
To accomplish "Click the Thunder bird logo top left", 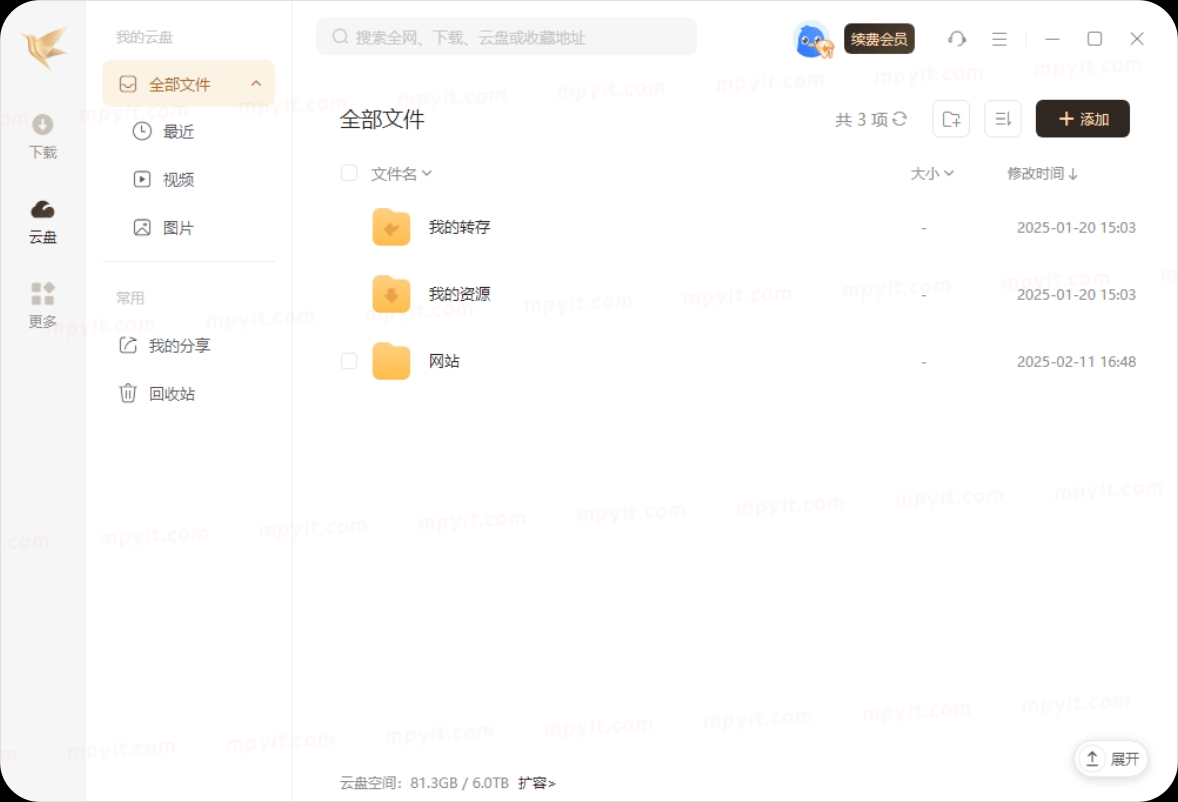I will point(43,46).
